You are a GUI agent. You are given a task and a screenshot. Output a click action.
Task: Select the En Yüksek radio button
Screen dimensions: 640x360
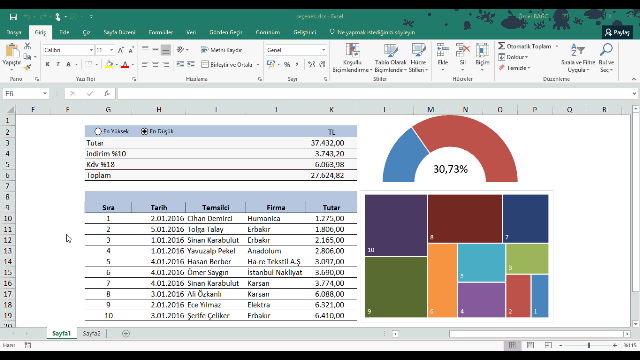(98, 131)
